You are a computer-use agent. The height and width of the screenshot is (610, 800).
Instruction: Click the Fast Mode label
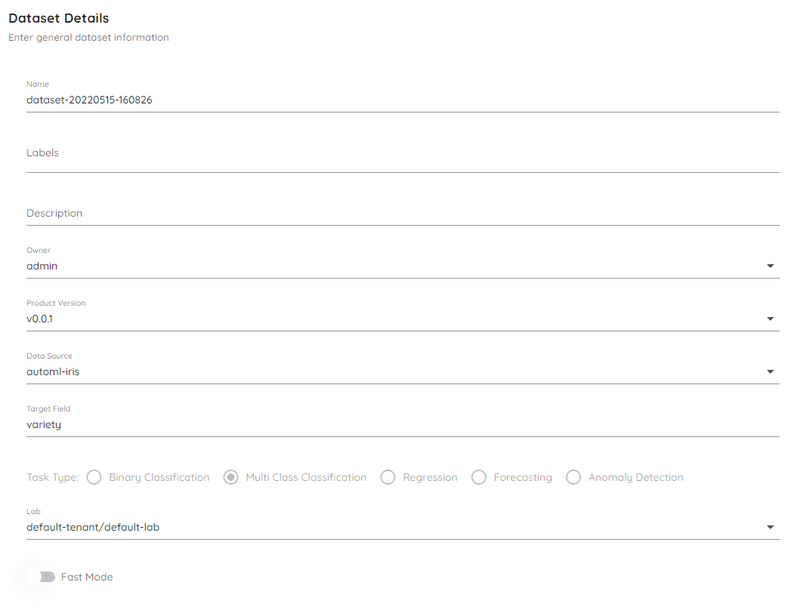(87, 577)
